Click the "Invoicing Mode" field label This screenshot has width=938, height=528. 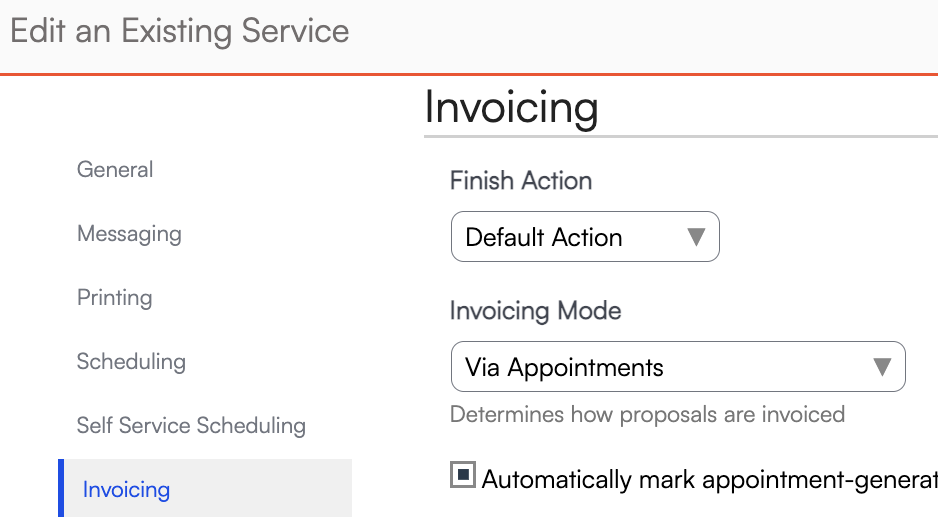point(535,311)
